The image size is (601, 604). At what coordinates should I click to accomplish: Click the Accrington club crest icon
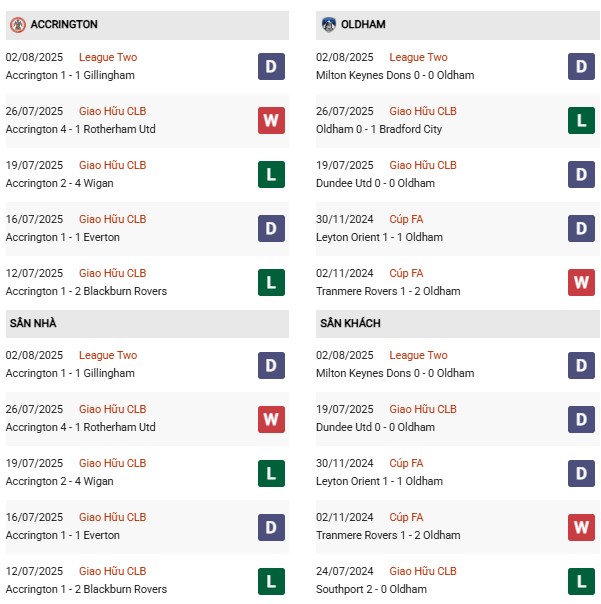pos(17,24)
